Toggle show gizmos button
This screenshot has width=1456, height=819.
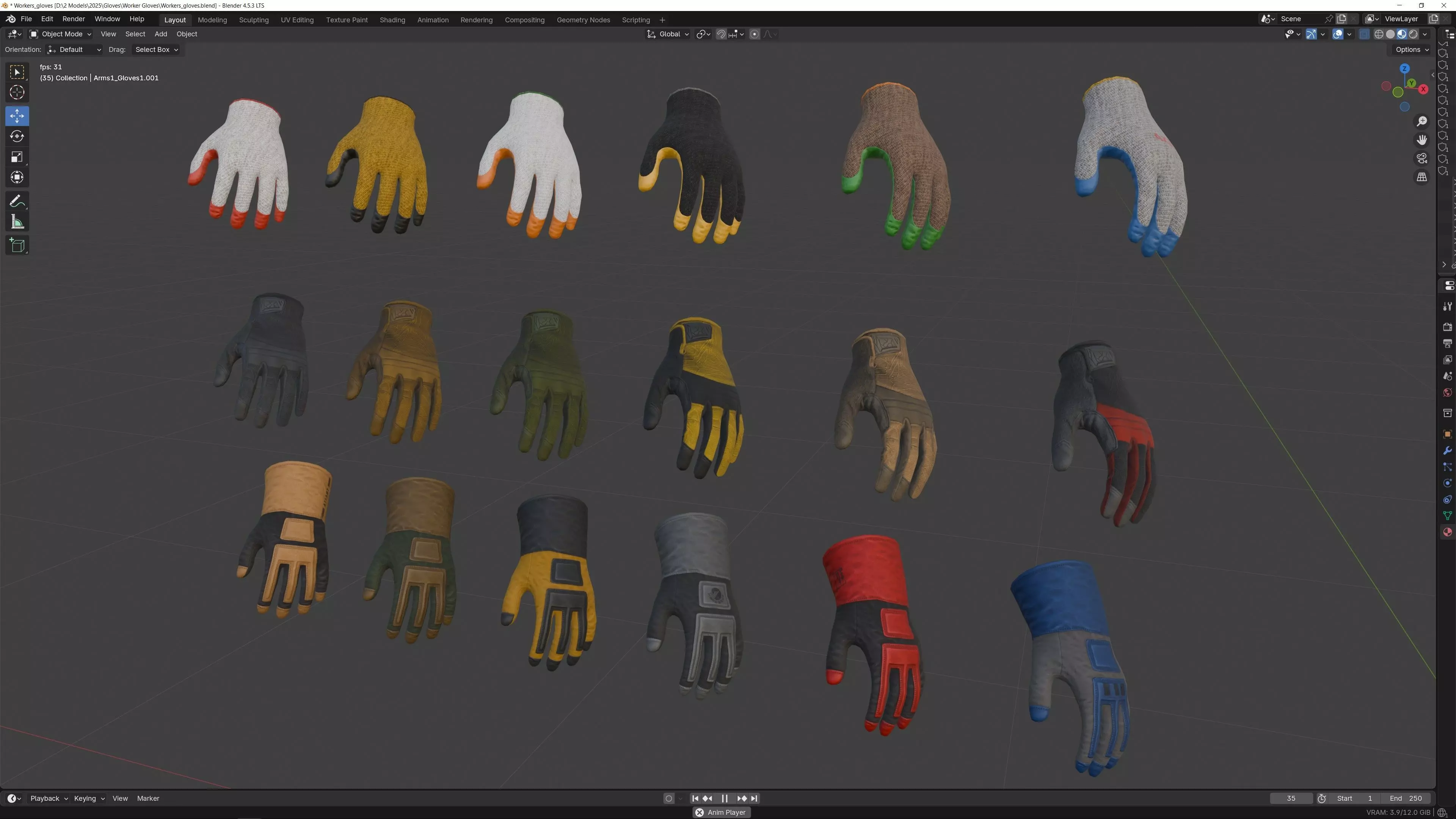pos(1311,35)
